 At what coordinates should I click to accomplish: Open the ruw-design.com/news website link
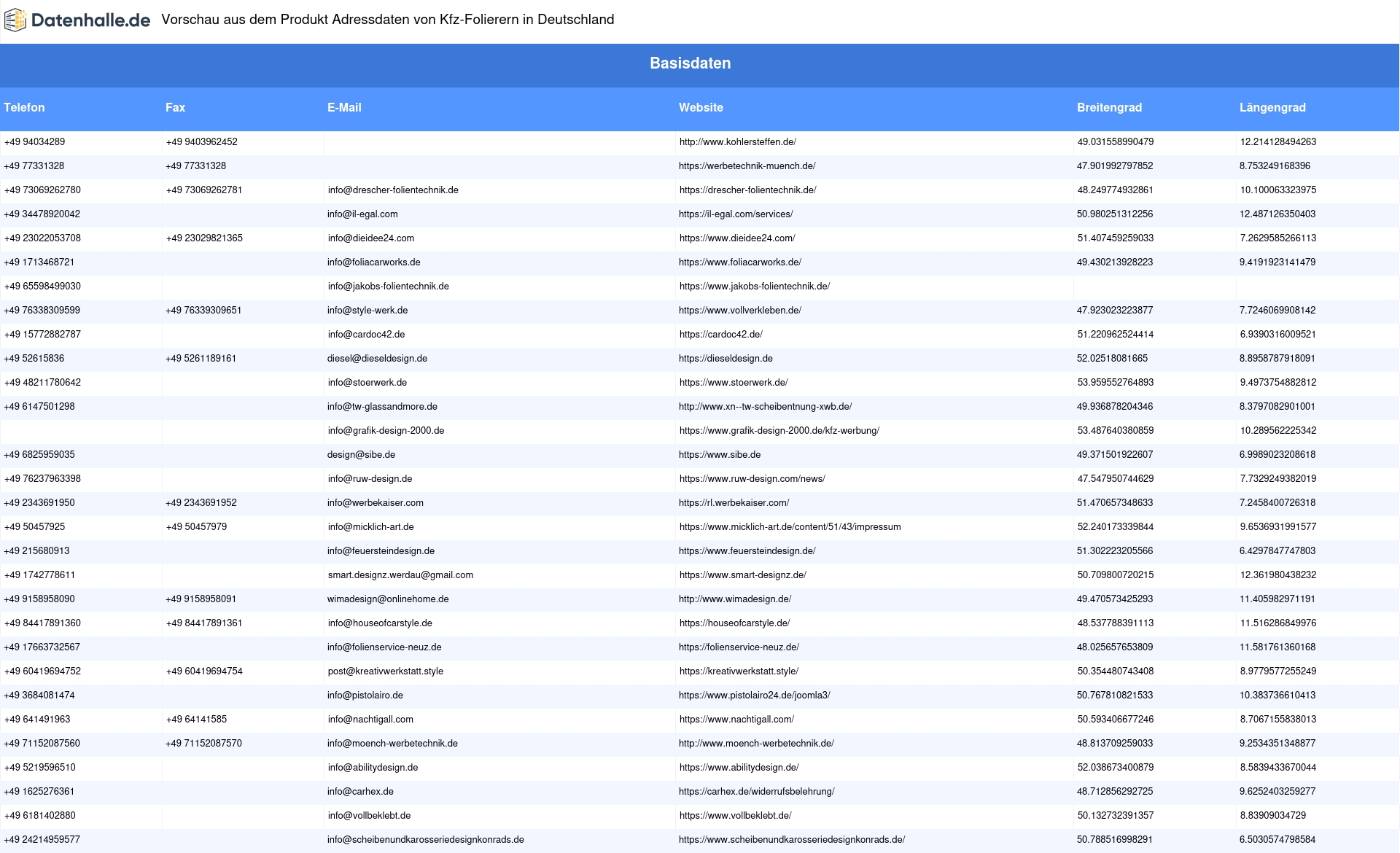(752, 479)
